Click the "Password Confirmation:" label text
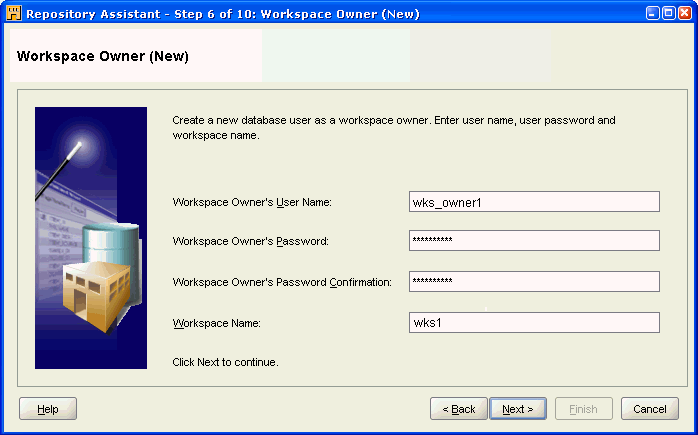 282,283
